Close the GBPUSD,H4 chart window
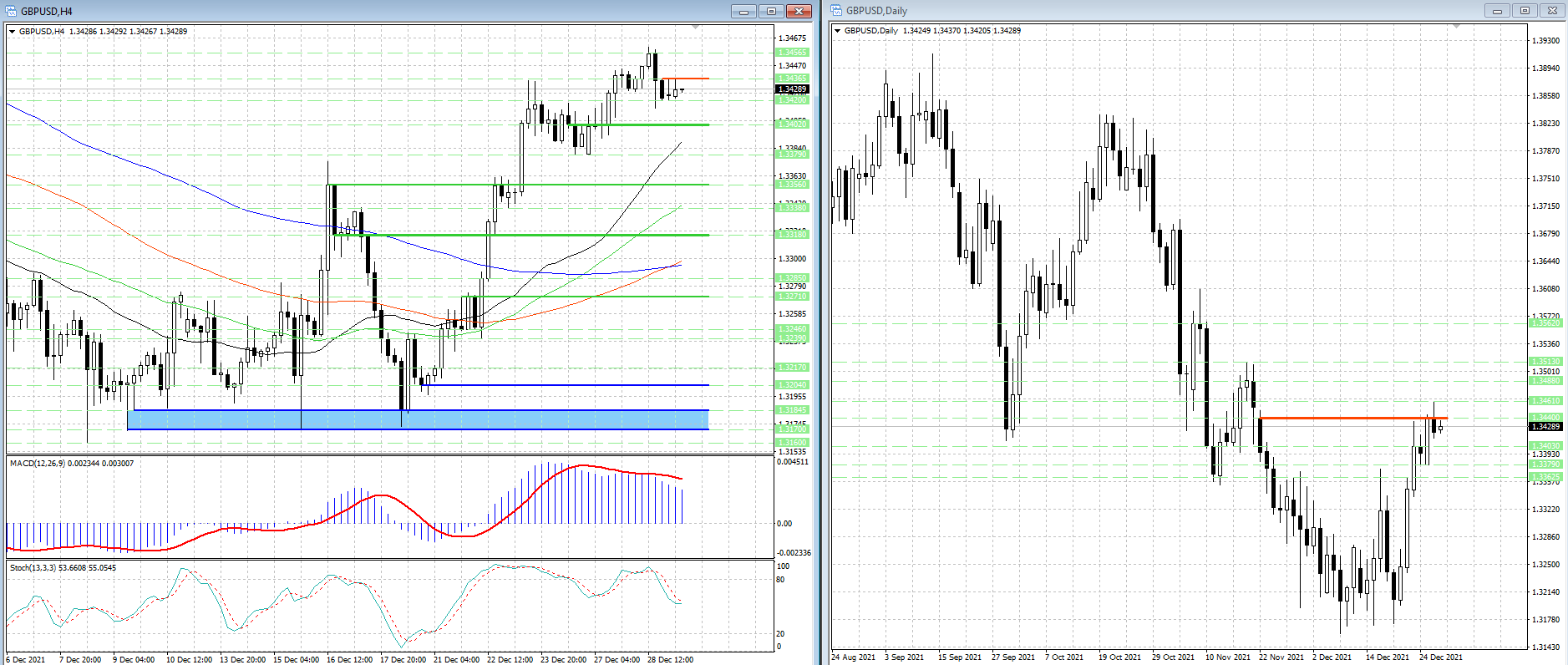This screenshot has width=1568, height=665. coord(799,11)
